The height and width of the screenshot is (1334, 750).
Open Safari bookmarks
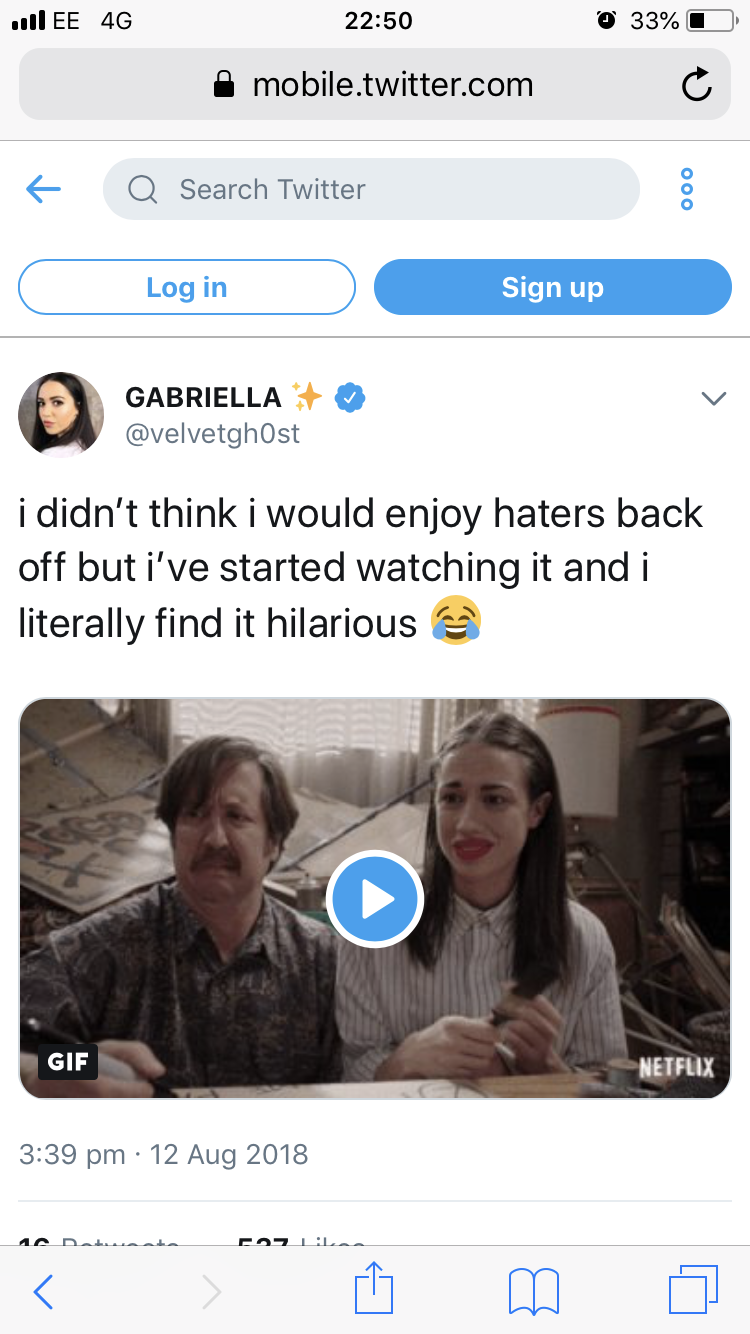pyautogui.click(x=534, y=1290)
